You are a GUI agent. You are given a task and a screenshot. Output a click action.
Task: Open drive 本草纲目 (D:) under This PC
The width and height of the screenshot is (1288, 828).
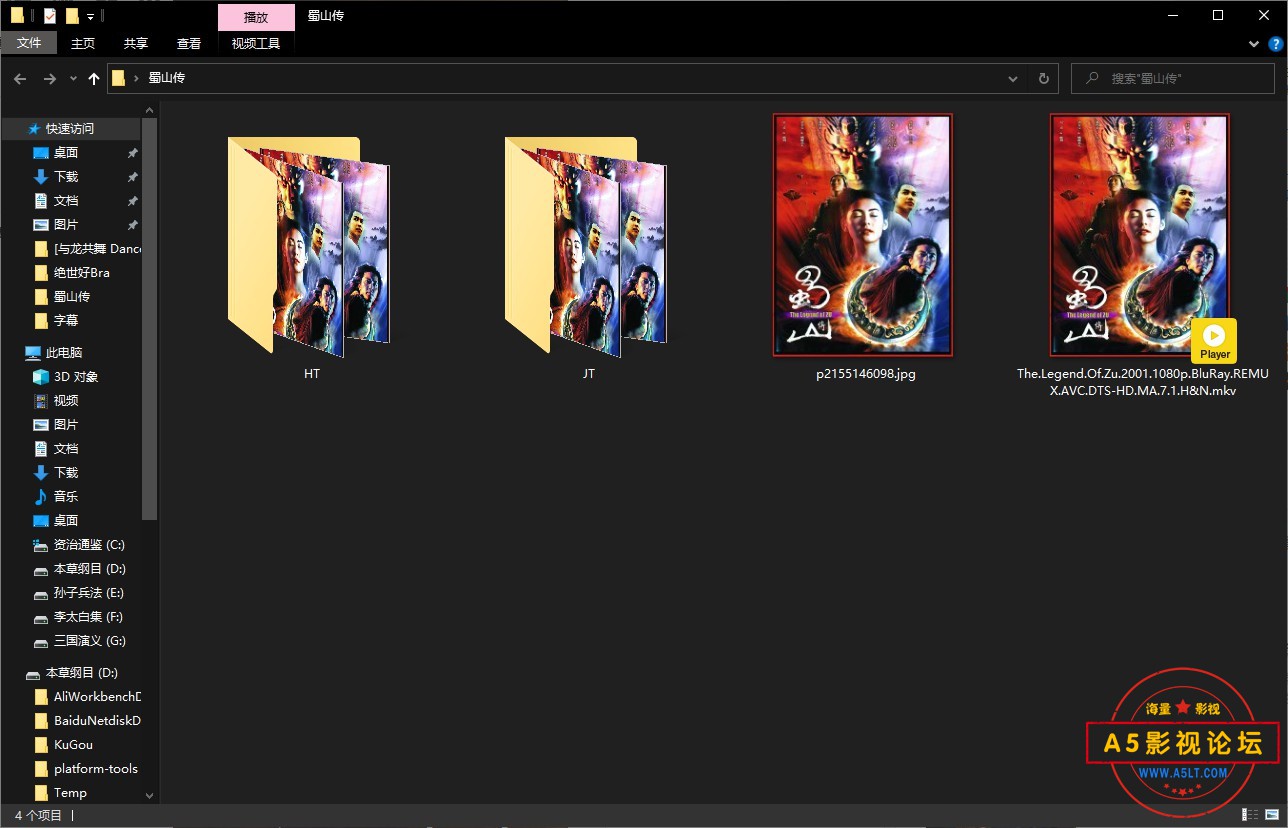tap(89, 568)
